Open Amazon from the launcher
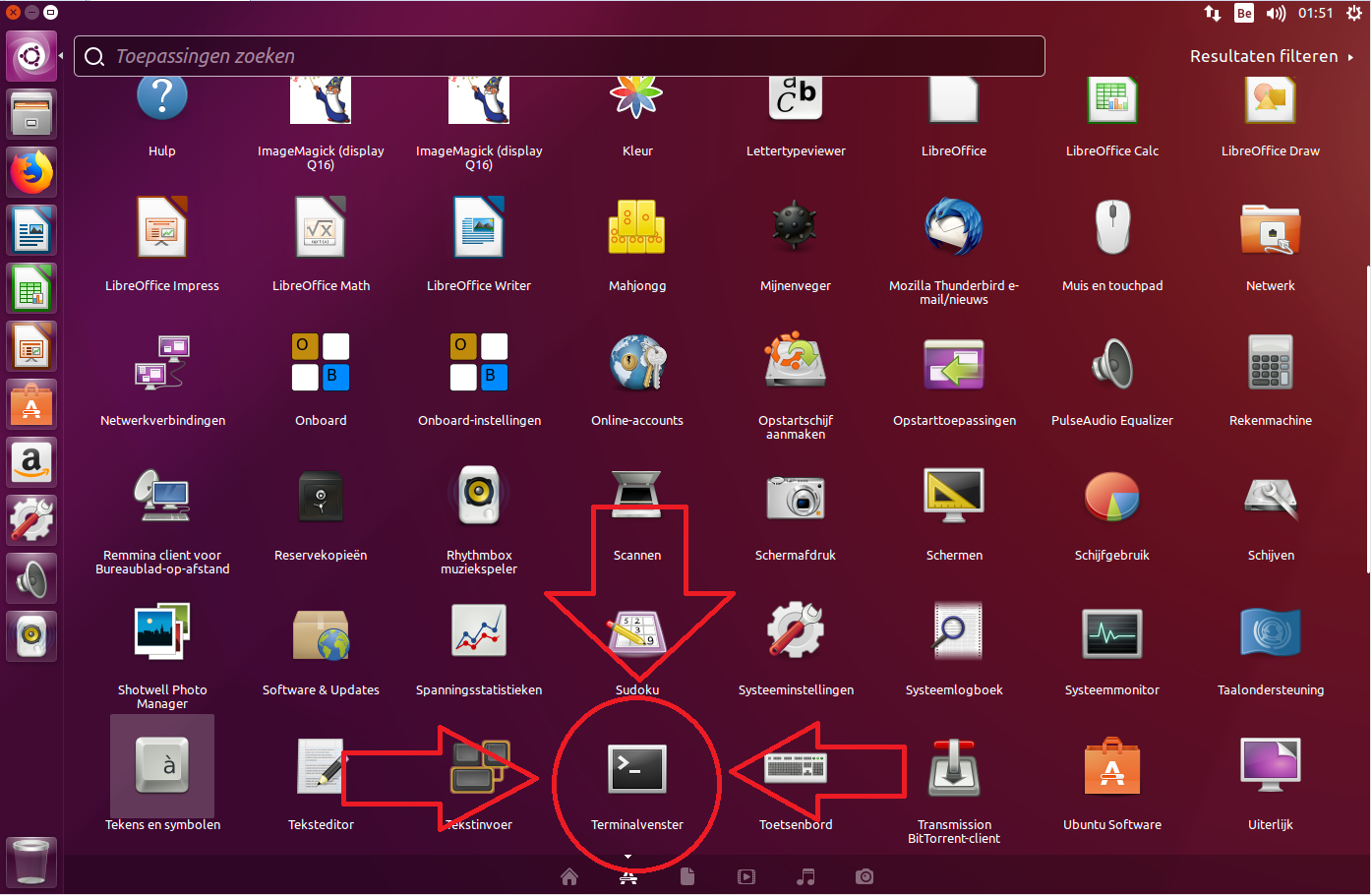Screen dimensions: 1372x896 pyautogui.click(x=31, y=462)
